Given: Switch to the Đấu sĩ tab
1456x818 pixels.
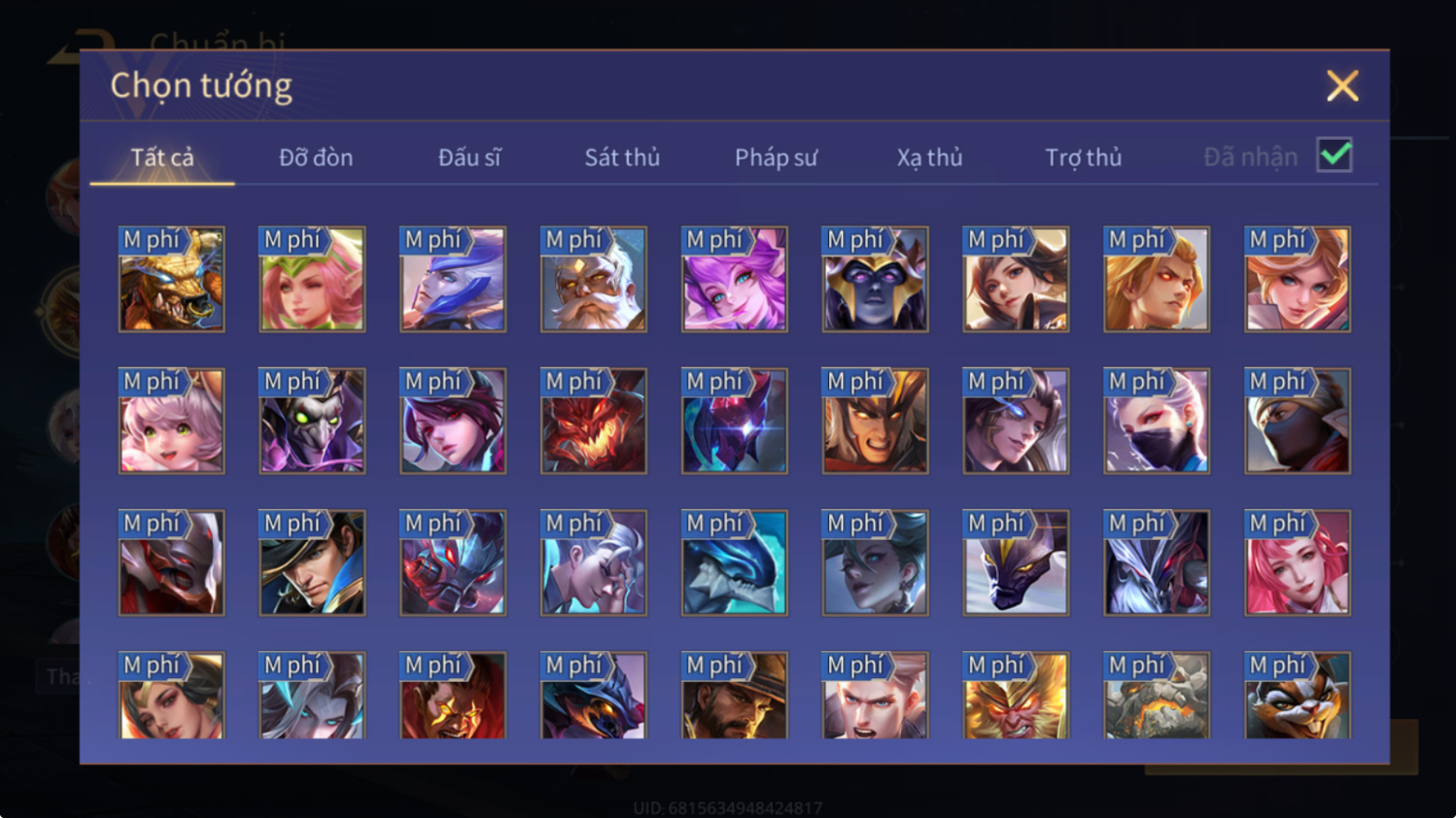Looking at the screenshot, I should tap(469, 157).
